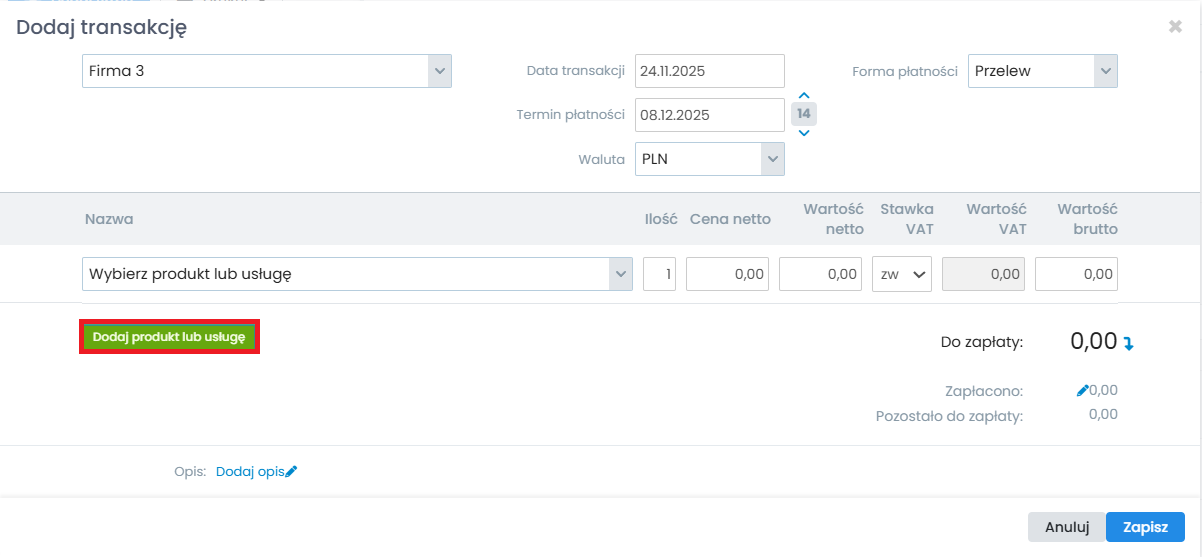Click the pencil icon next to Zapłacono
Viewport: 1202px width, 557px height.
(x=1082, y=391)
